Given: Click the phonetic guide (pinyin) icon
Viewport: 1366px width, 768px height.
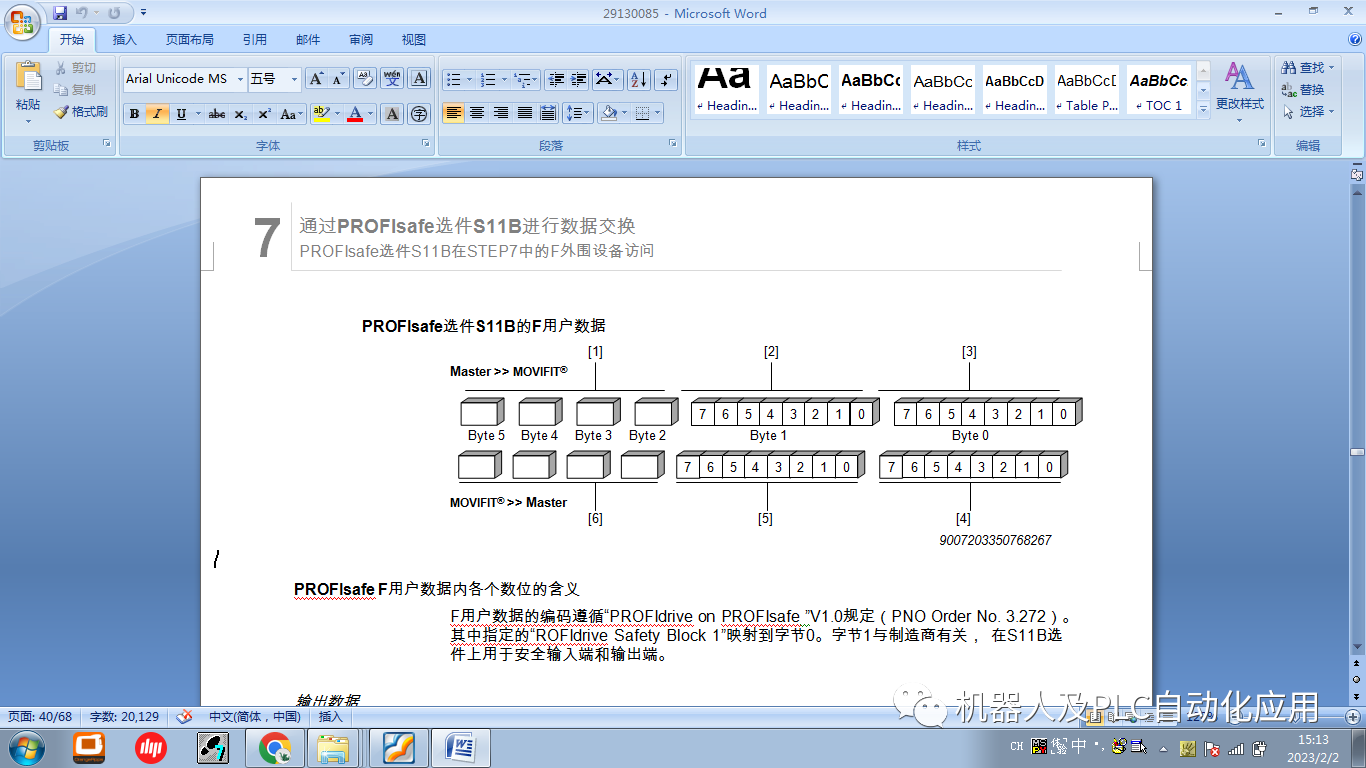Looking at the screenshot, I should pos(392,78).
